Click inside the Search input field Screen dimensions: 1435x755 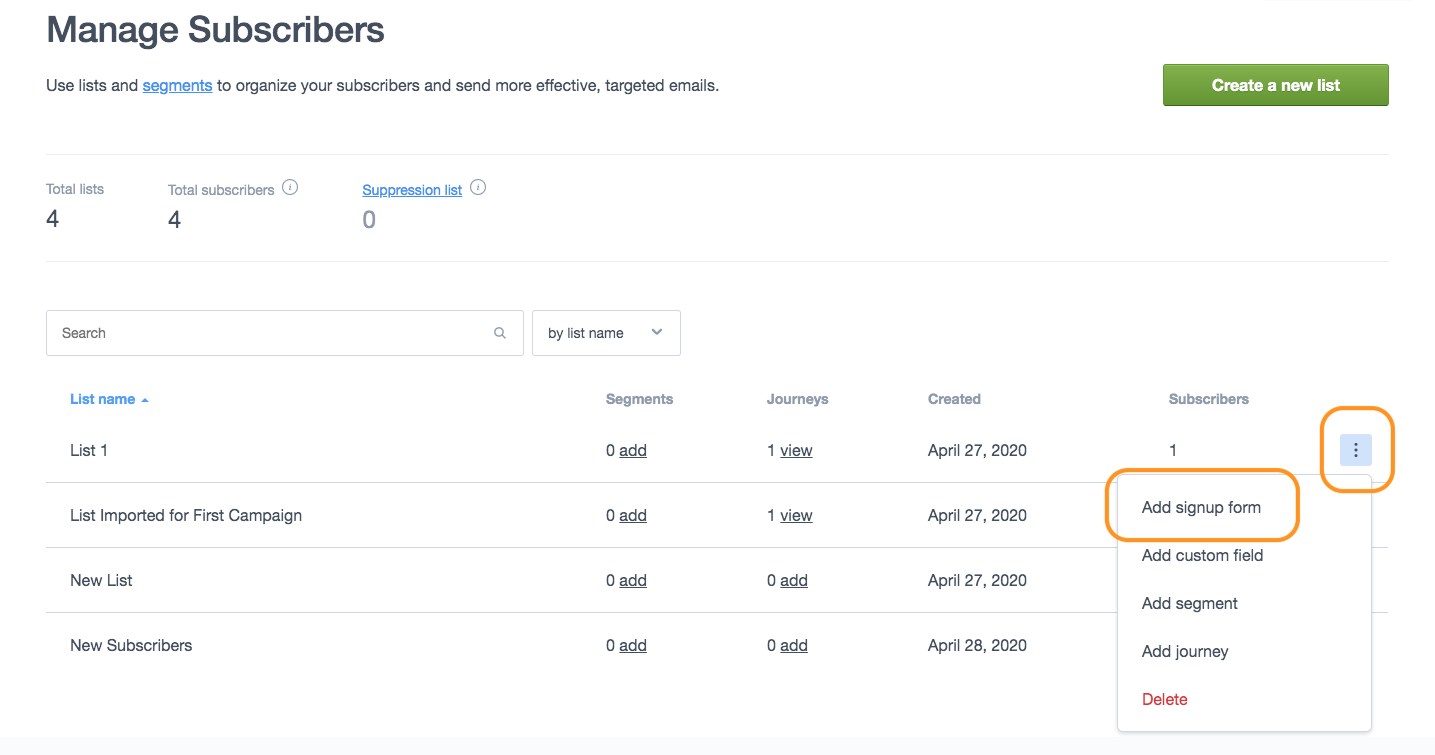[270, 333]
